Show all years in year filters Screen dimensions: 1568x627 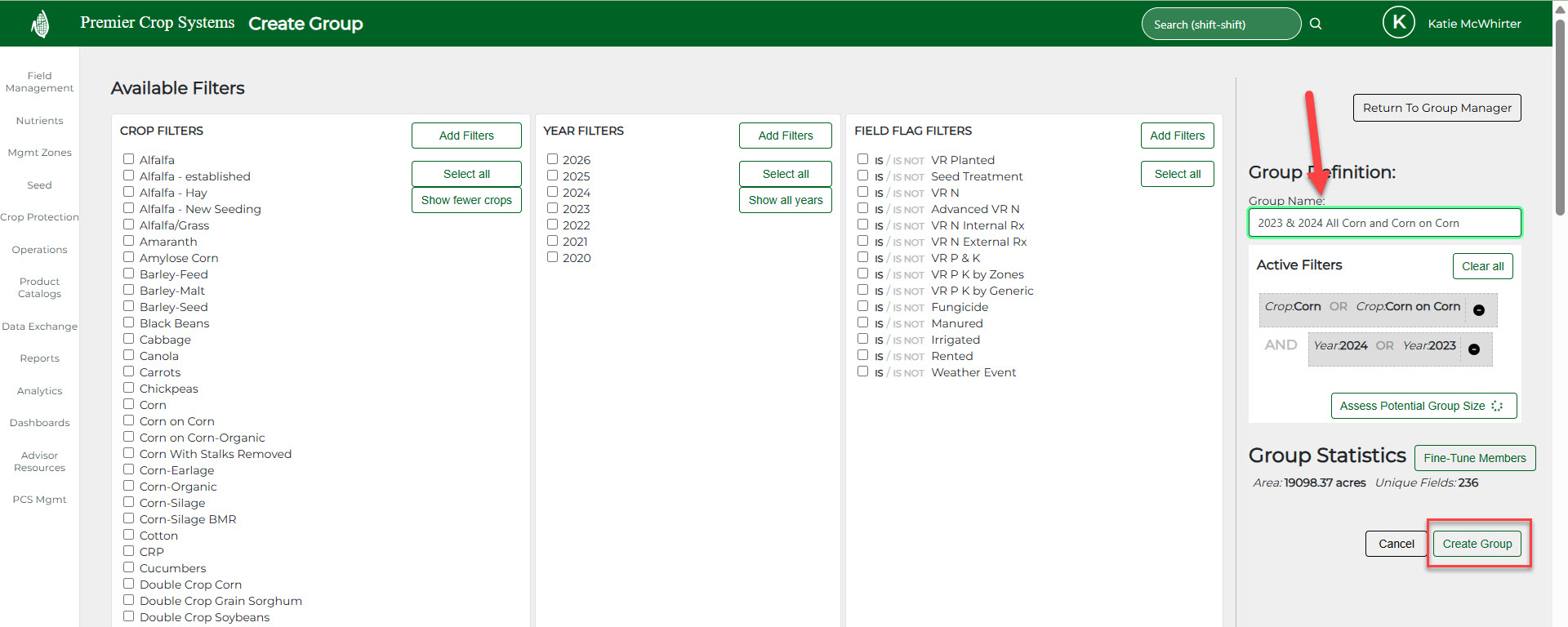click(786, 200)
